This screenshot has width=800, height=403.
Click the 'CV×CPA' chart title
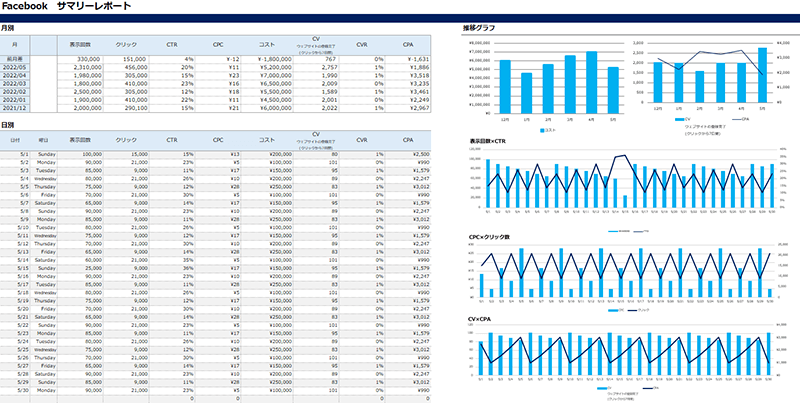(x=481, y=319)
